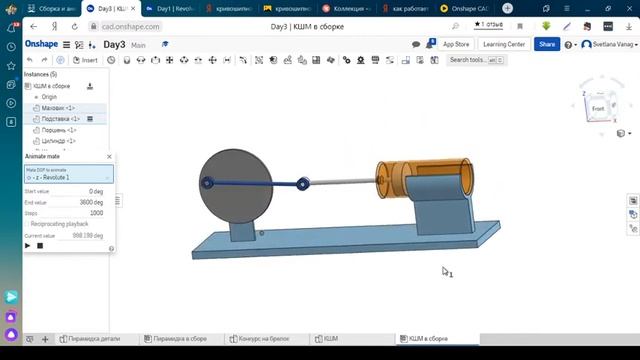640x360 pixels.
Task: Open the history clock in browser sidebar
Action: 11,47
